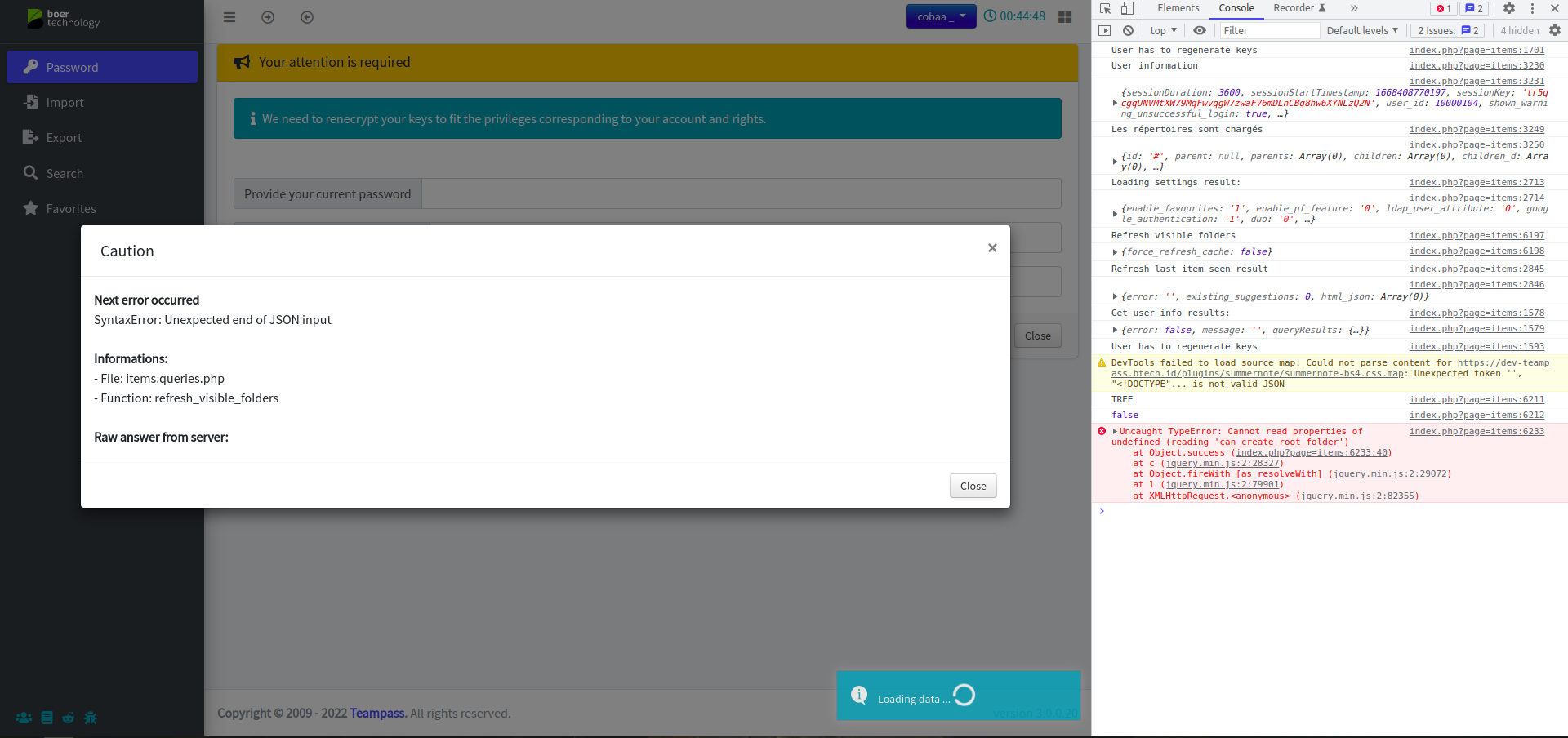
Task: Open documentation via the book icon
Action: pos(46,718)
